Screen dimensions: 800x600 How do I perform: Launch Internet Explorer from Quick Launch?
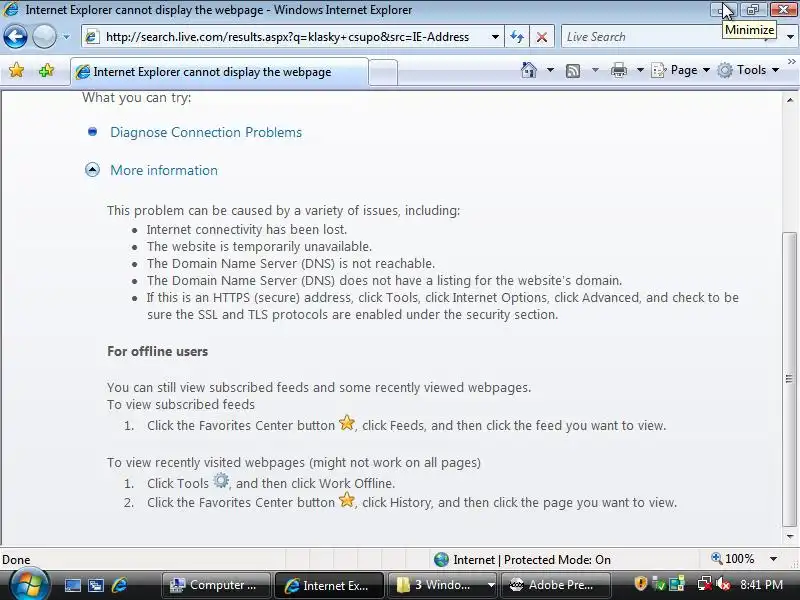(x=119, y=585)
